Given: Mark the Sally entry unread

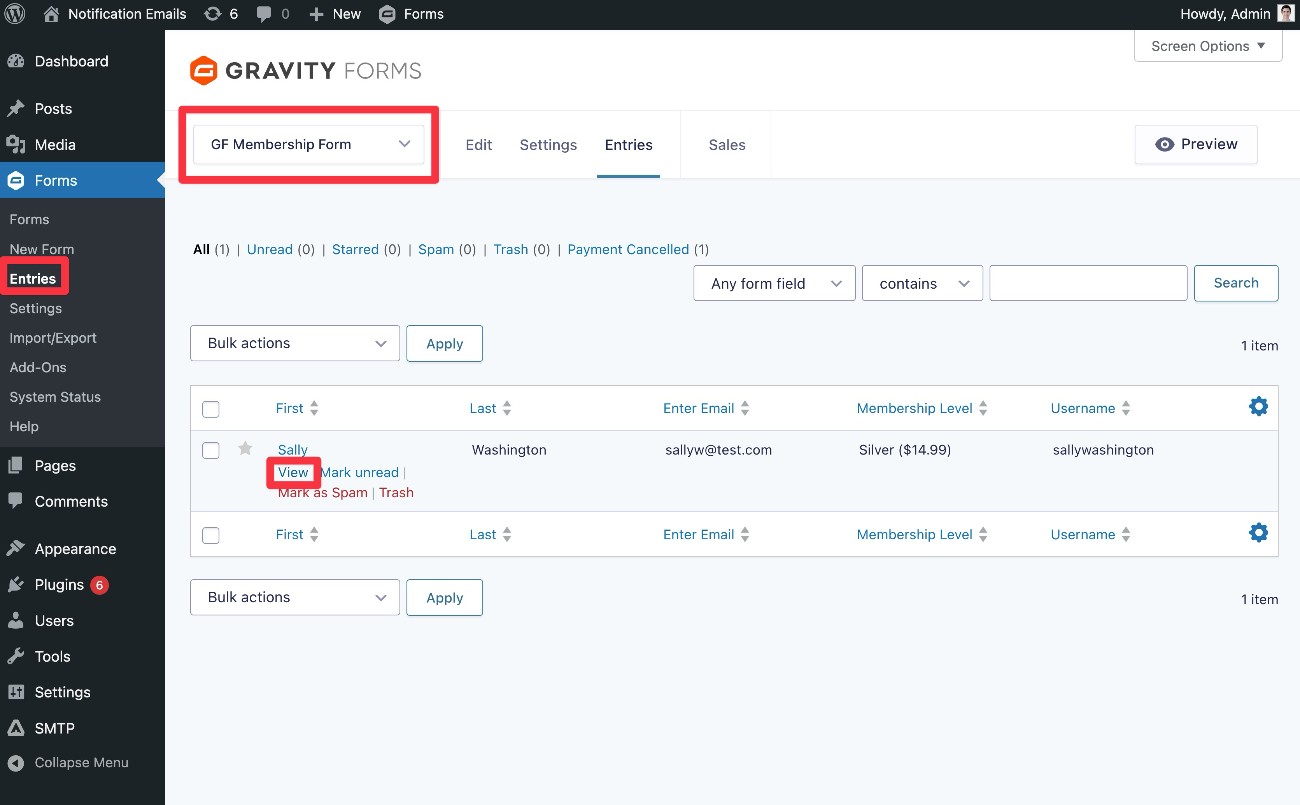Looking at the screenshot, I should (359, 472).
